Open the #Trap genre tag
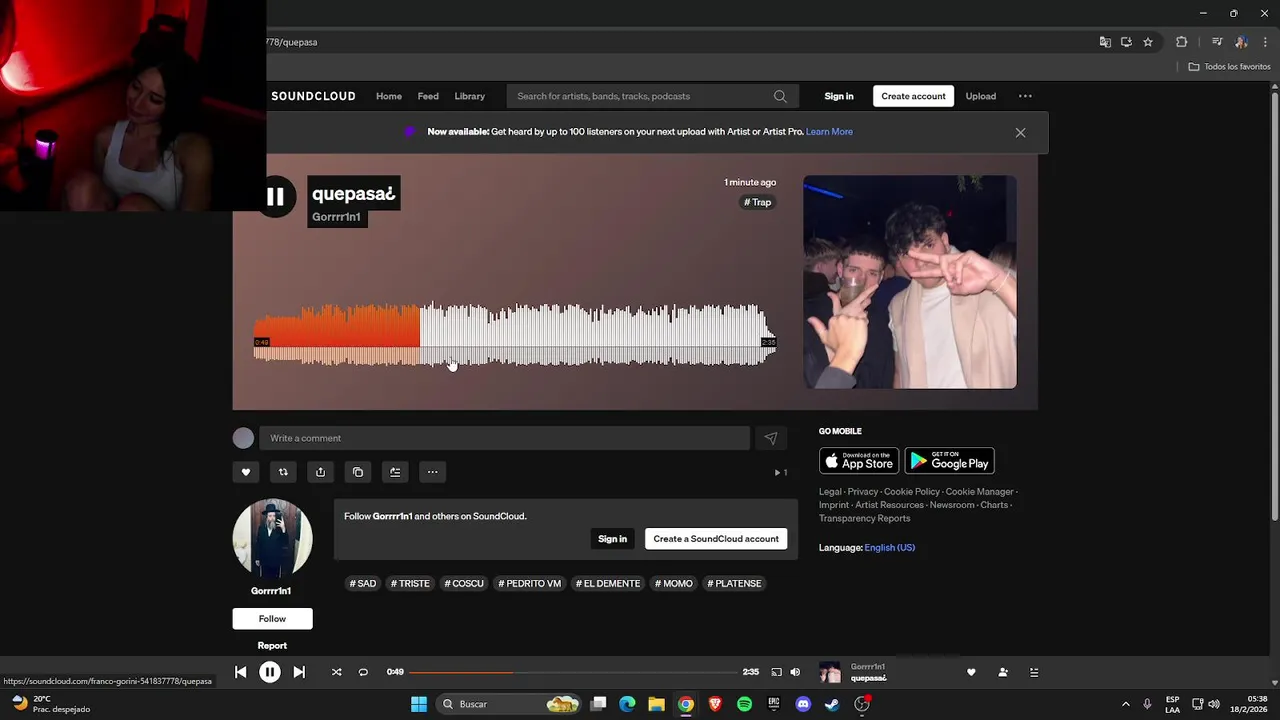Image resolution: width=1280 pixels, height=720 pixels. (x=758, y=202)
